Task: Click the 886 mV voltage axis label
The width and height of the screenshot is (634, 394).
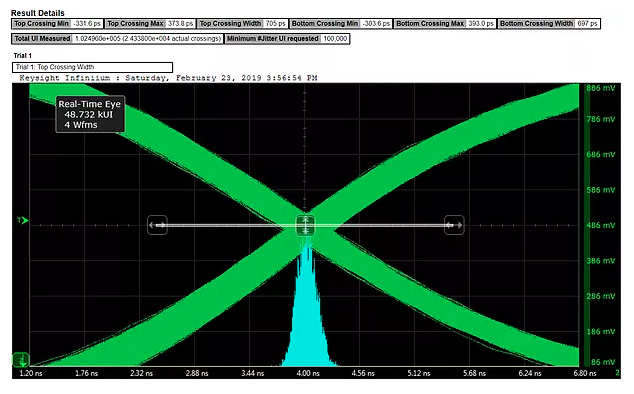Action: coord(601,88)
